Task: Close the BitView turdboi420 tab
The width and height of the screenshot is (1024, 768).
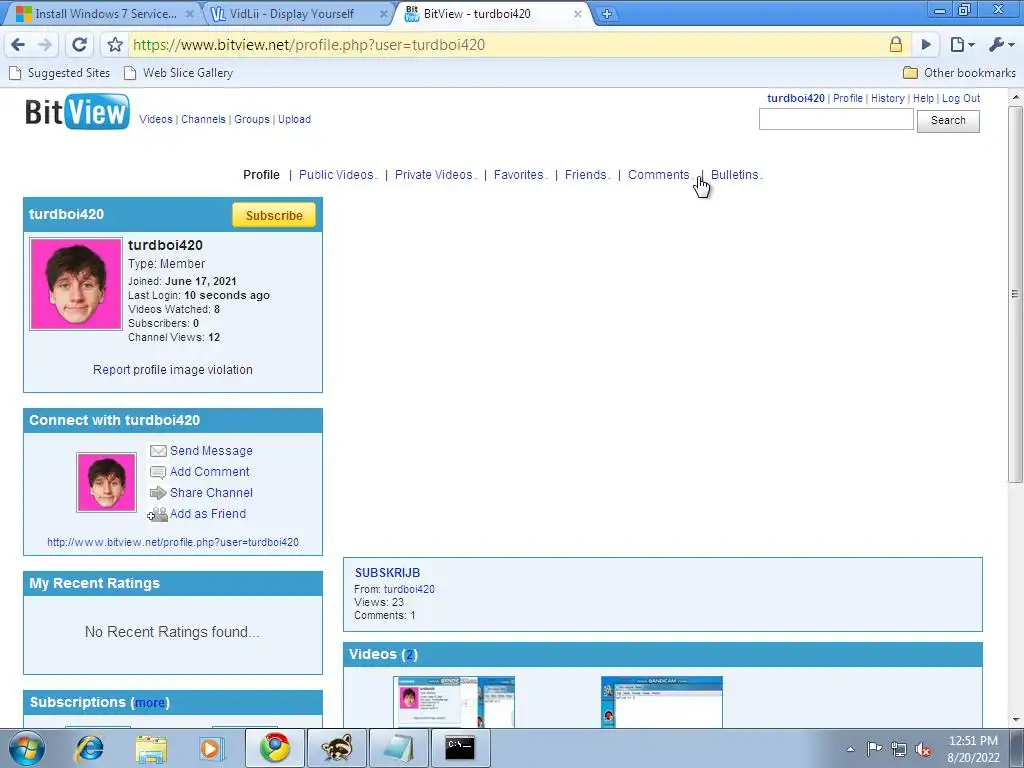Action: tap(577, 14)
